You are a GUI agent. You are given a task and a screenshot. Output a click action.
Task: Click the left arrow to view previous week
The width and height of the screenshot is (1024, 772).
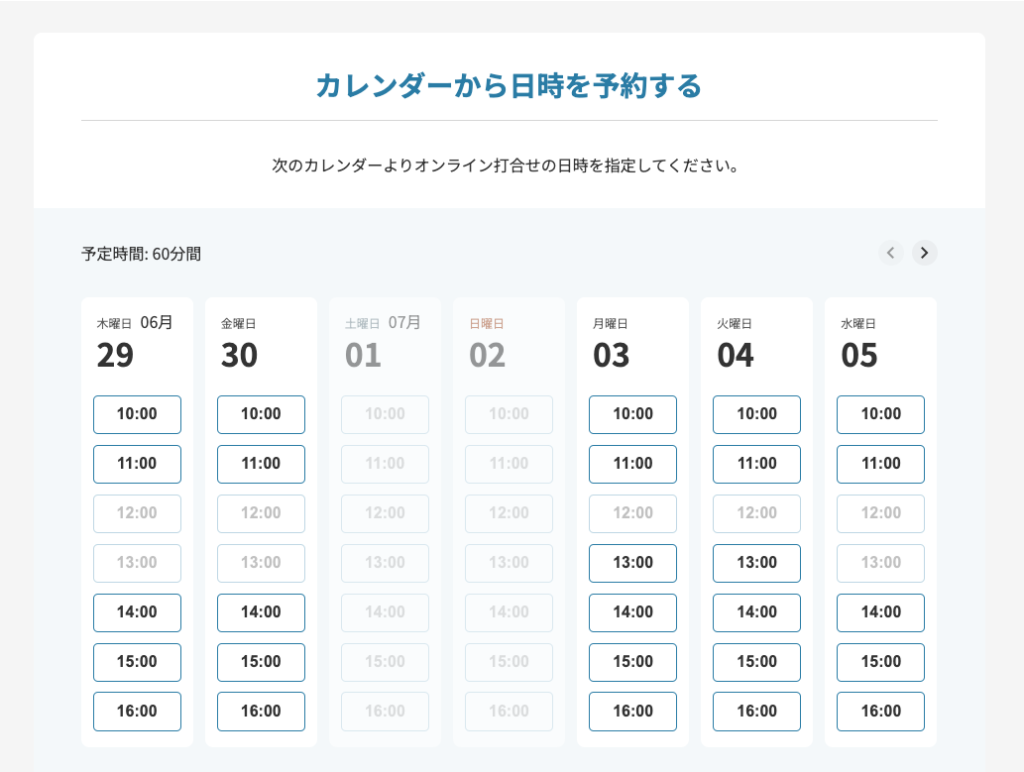click(890, 253)
